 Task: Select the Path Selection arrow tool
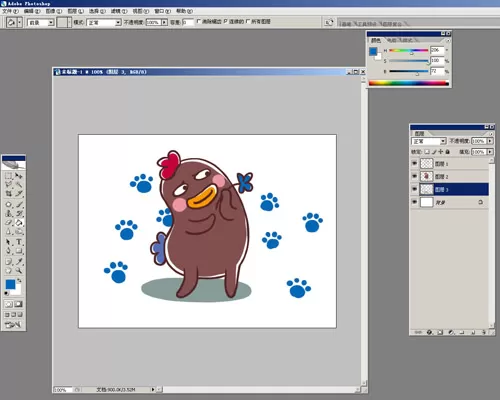click(9, 242)
